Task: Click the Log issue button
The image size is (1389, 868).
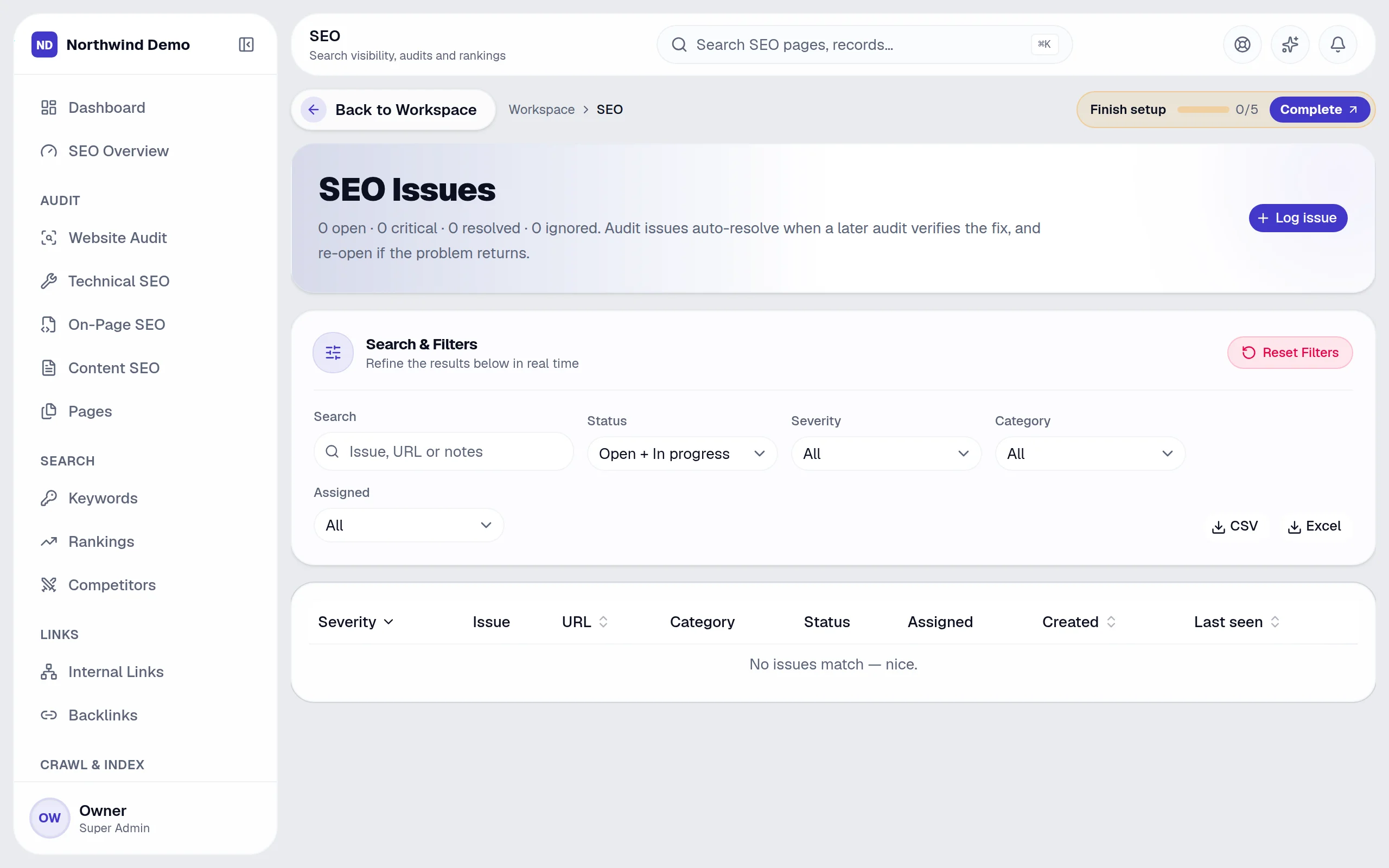Action: 1298,218
